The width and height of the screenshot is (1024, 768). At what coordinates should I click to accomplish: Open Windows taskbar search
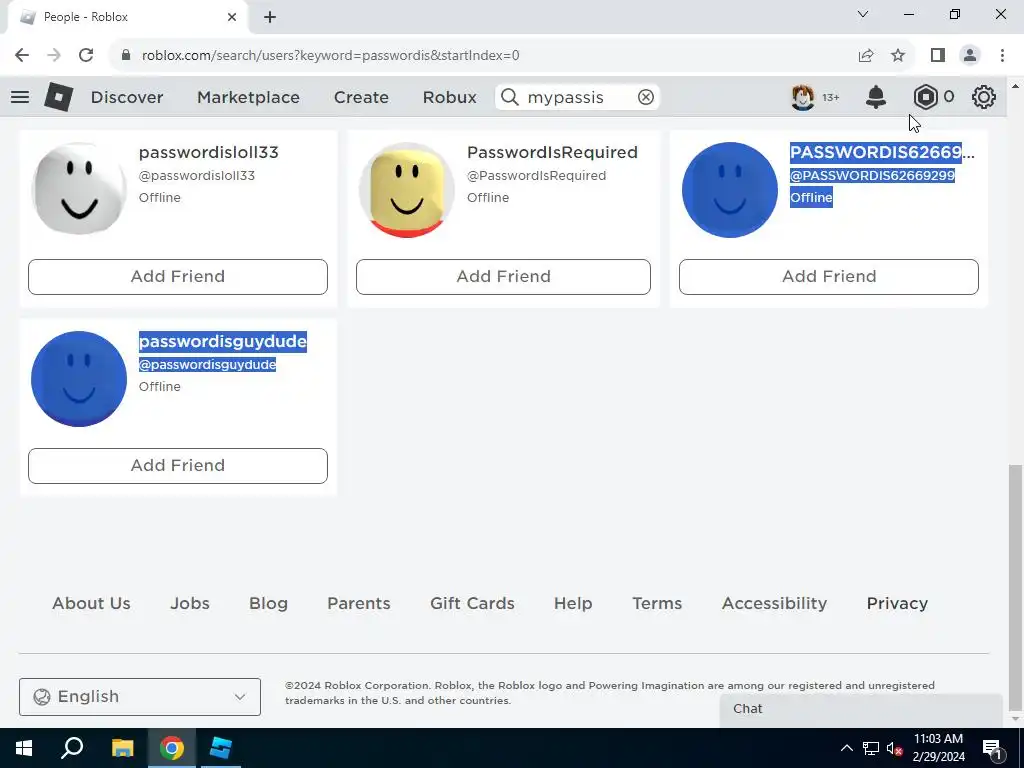click(x=72, y=748)
